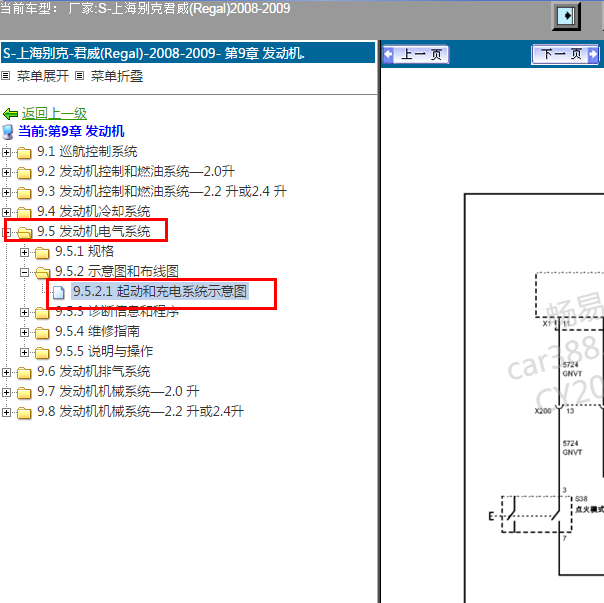
Task: Collapse the 9.5.2 示意图和布线图 node
Action: [24, 272]
